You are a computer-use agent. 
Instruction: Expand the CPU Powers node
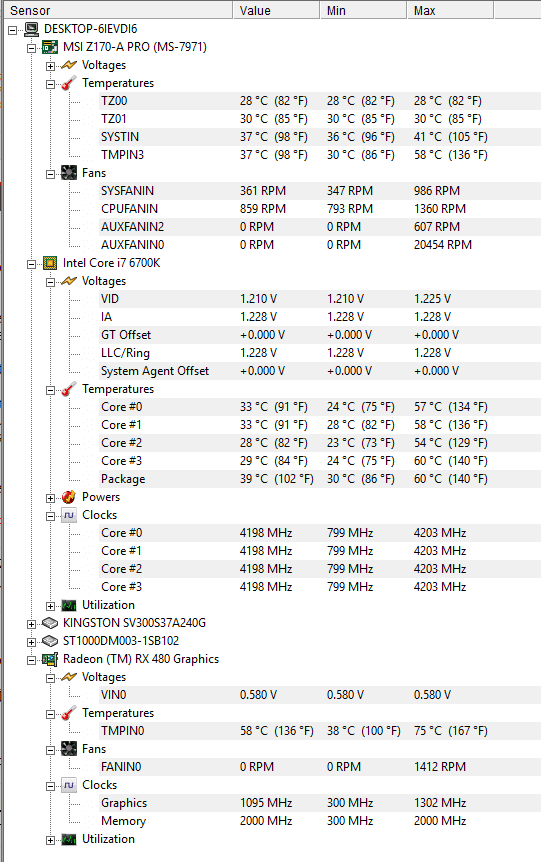pyautogui.click(x=51, y=498)
